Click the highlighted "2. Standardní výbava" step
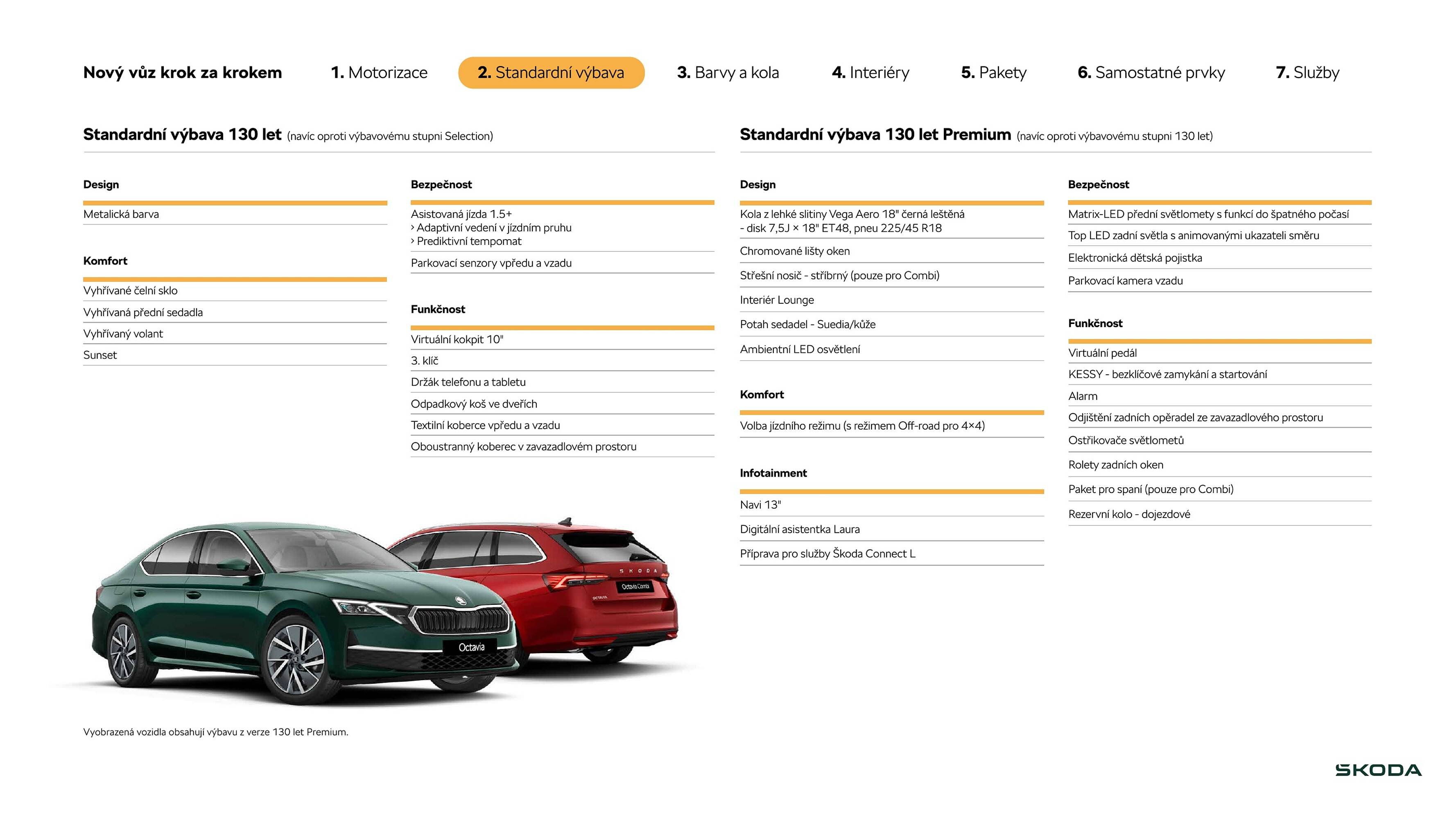The image size is (1456, 819). (x=551, y=72)
